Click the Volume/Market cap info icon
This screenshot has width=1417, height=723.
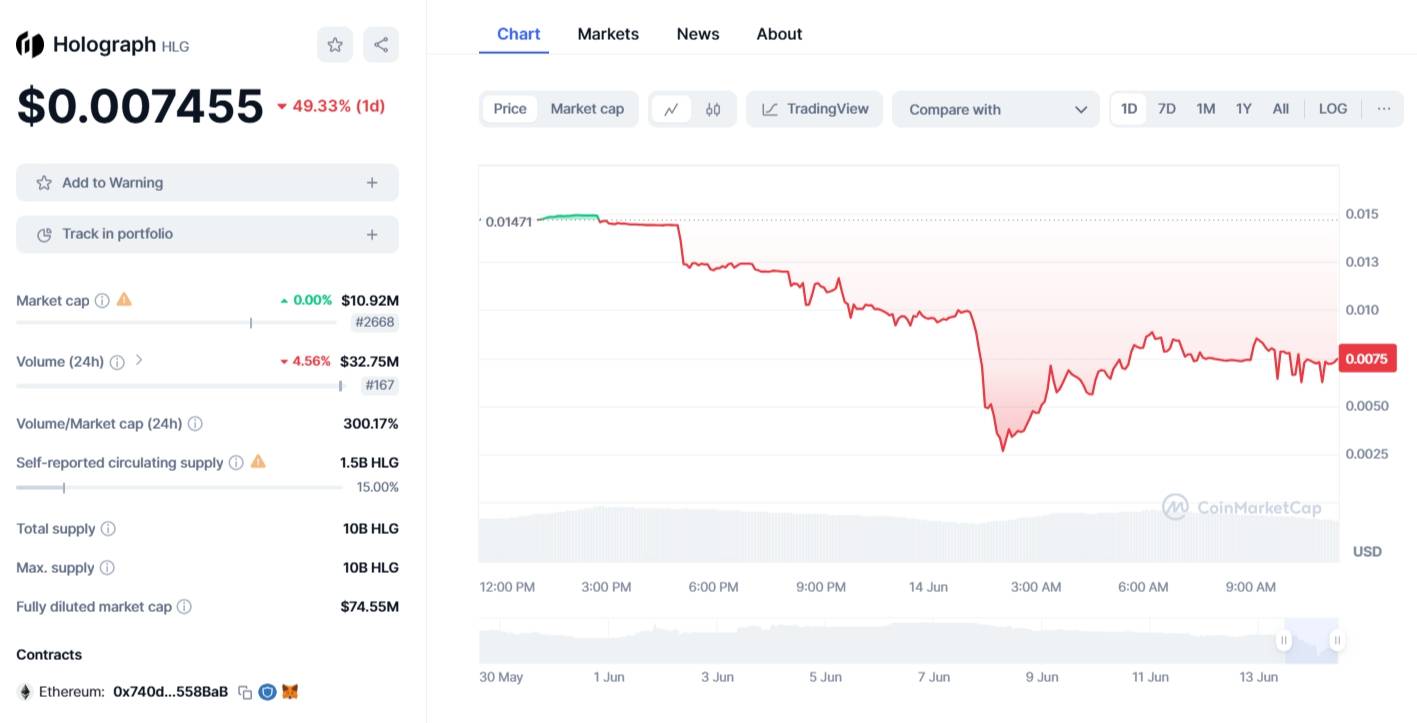[195, 424]
